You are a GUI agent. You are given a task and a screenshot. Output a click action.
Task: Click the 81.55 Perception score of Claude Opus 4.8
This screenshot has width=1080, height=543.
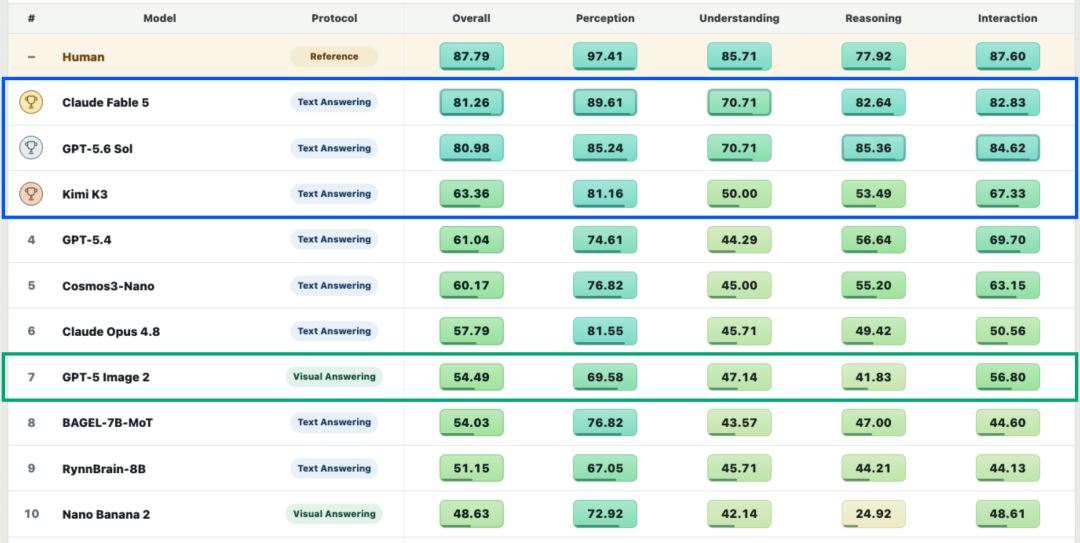(605, 331)
